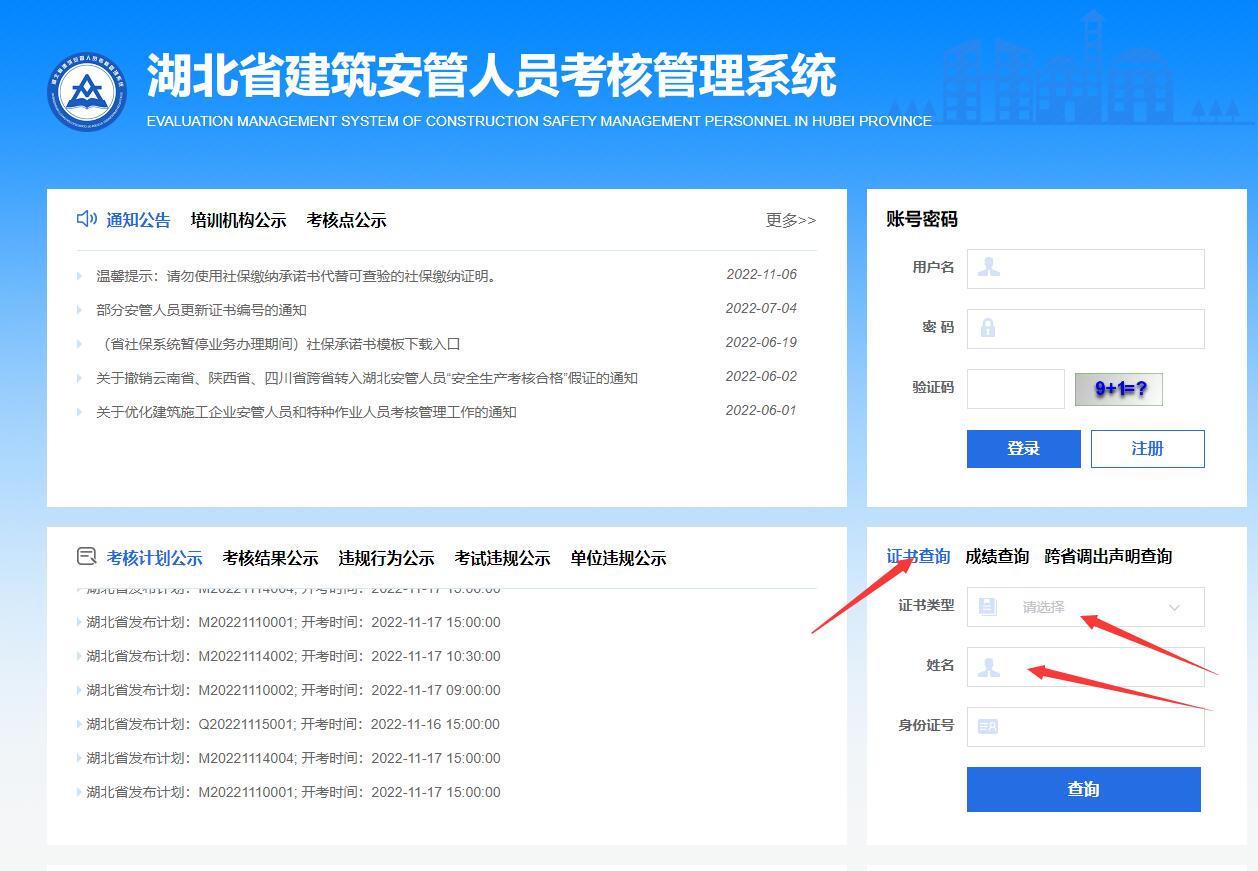Switch to 证书查询 tab
This screenshot has height=871, width=1258.
pyautogui.click(x=918, y=556)
